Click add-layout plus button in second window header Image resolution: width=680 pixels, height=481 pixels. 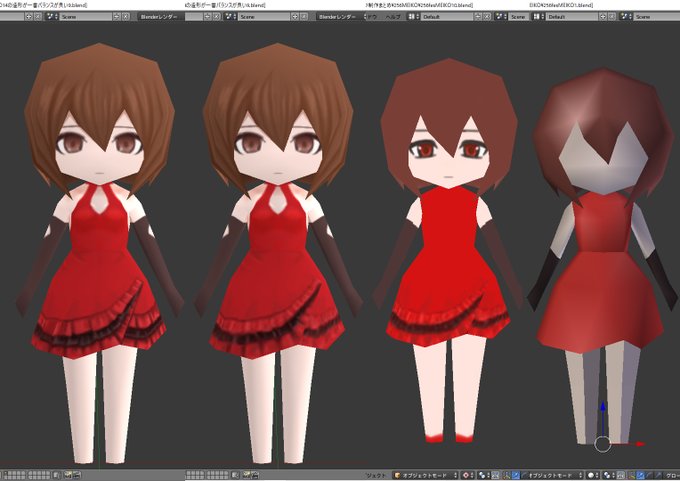207,16
